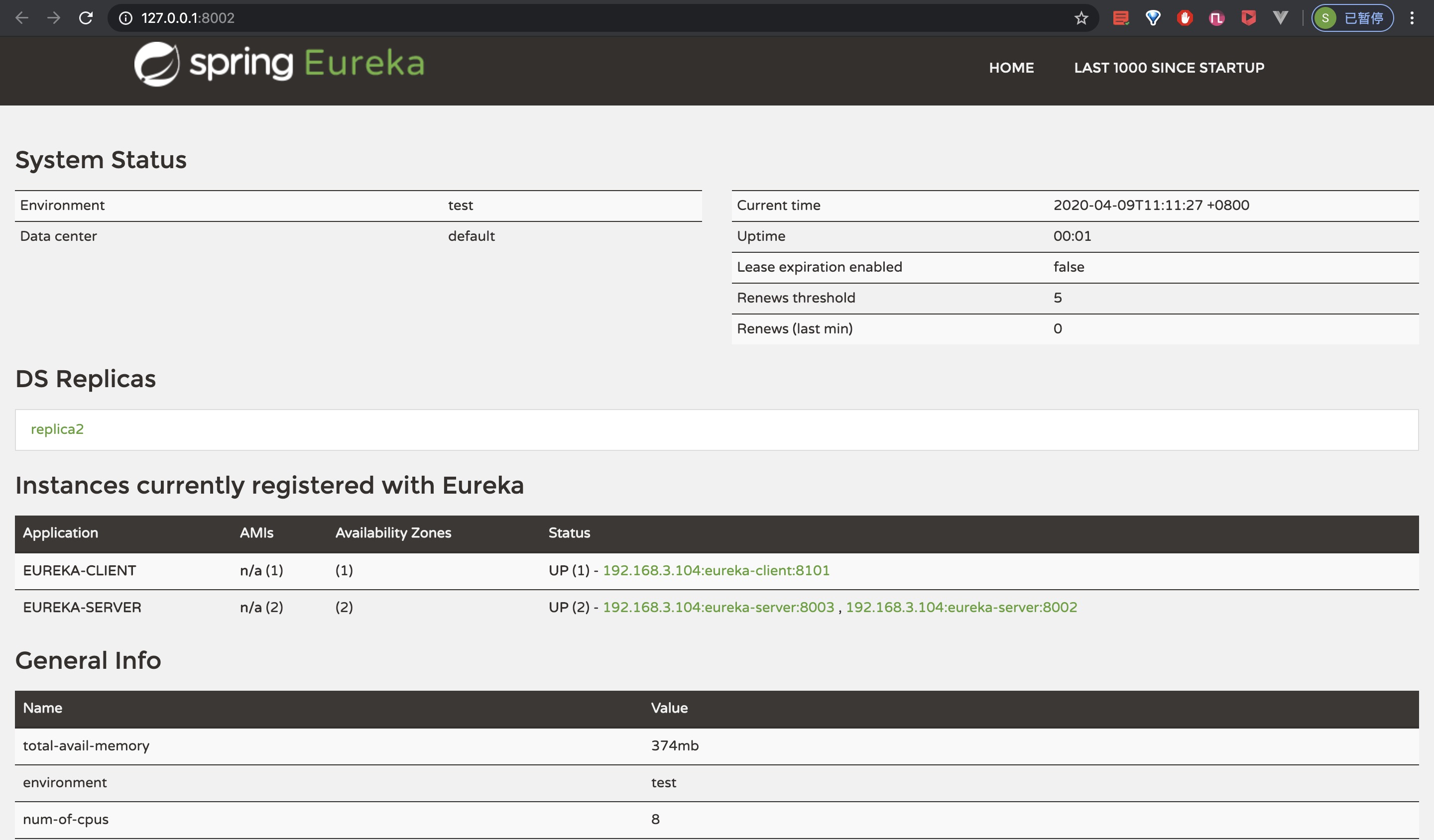The width and height of the screenshot is (1434, 840).
Task: Open the Chrome three-dot menu
Action: (1412, 18)
